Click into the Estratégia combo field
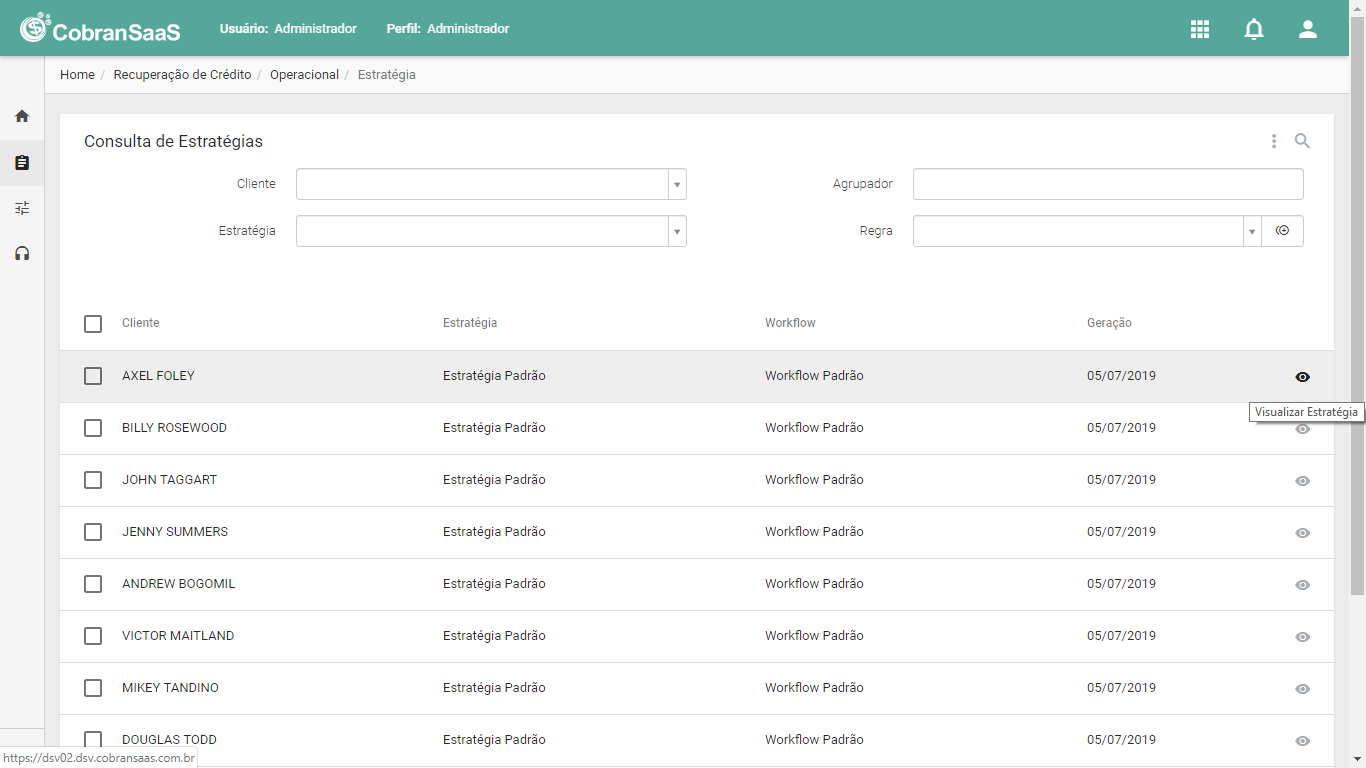The width and height of the screenshot is (1366, 768). (482, 231)
